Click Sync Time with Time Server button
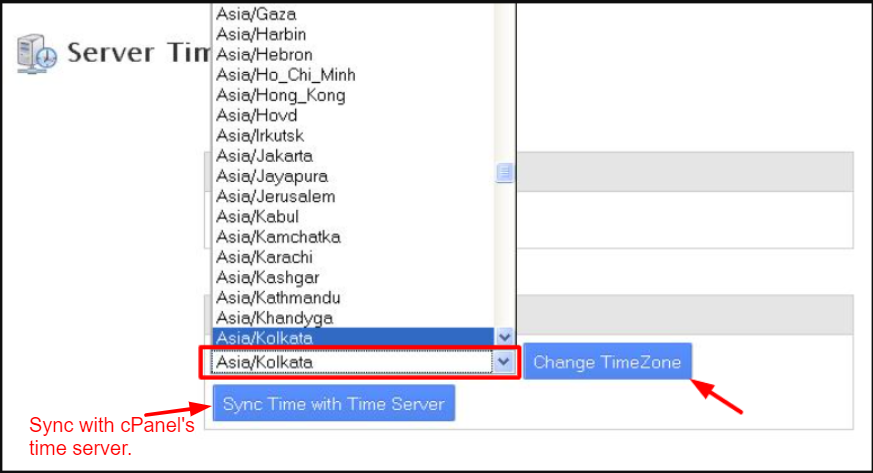 tap(333, 403)
